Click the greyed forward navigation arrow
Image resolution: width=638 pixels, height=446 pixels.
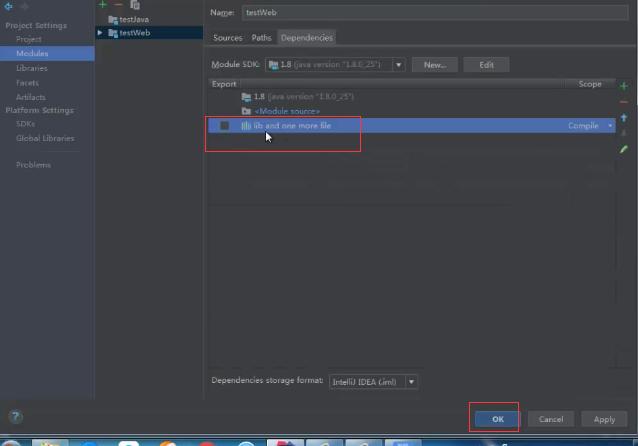pyautogui.click(x=24, y=6)
